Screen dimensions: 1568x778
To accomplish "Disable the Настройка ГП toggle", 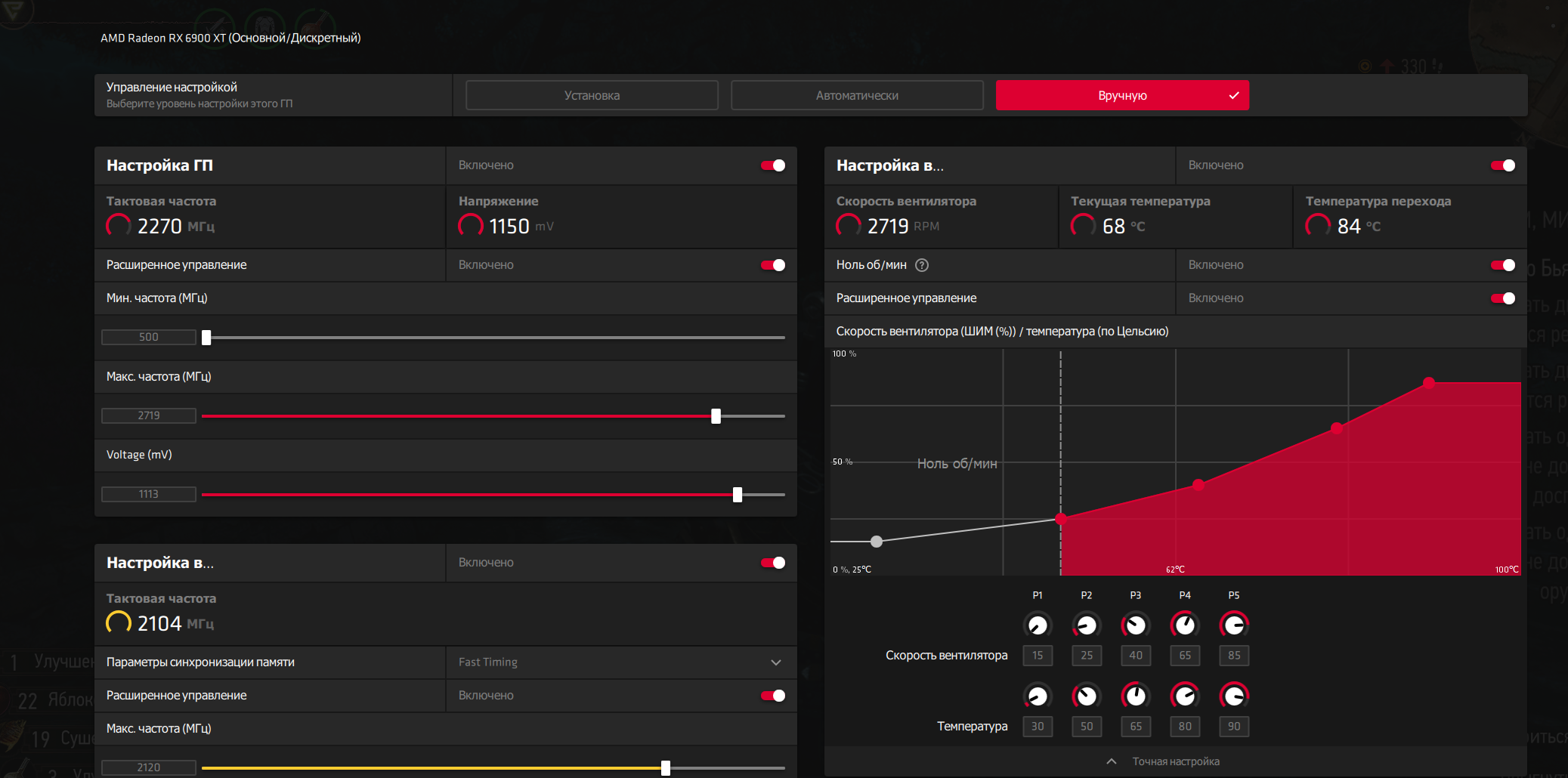I will [773, 165].
